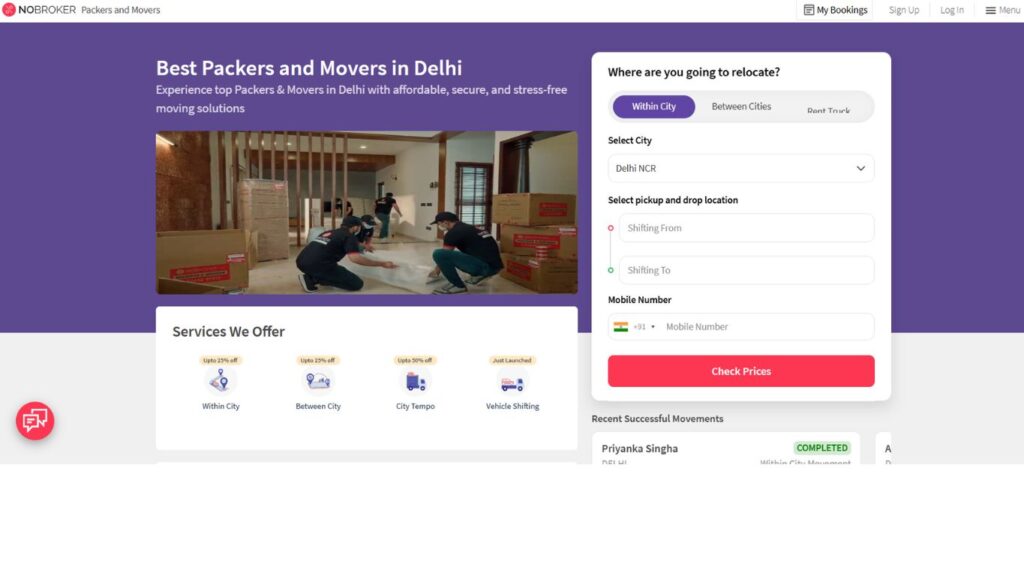
Task: Click the Shifting From input field
Action: (x=746, y=228)
